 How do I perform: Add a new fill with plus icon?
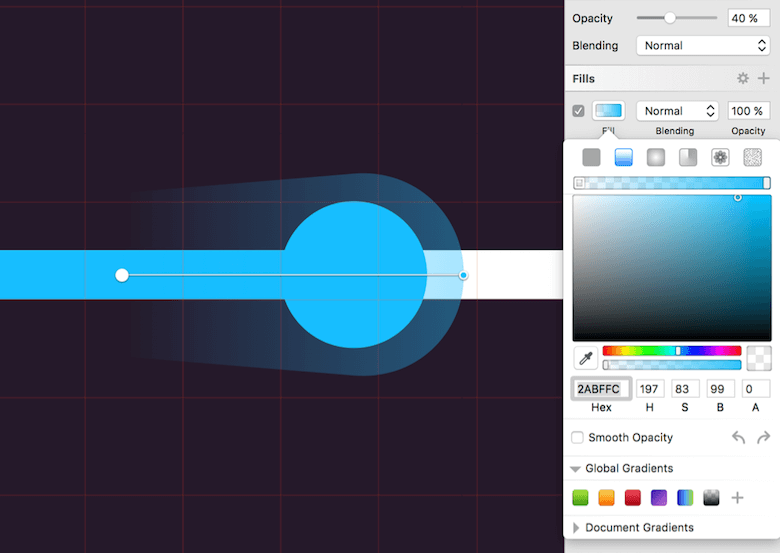764,78
